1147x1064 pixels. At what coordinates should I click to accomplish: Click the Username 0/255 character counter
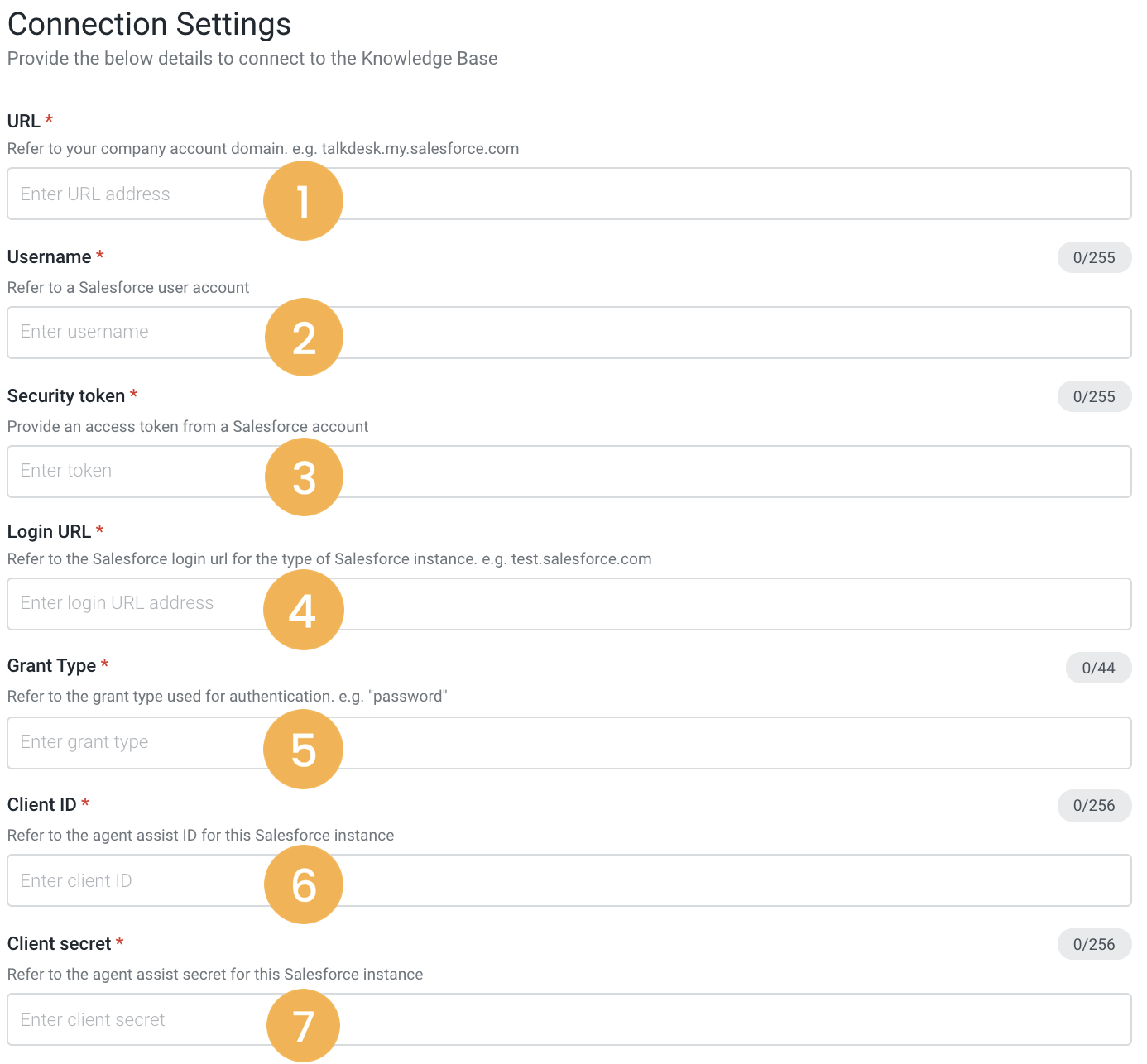click(1094, 257)
